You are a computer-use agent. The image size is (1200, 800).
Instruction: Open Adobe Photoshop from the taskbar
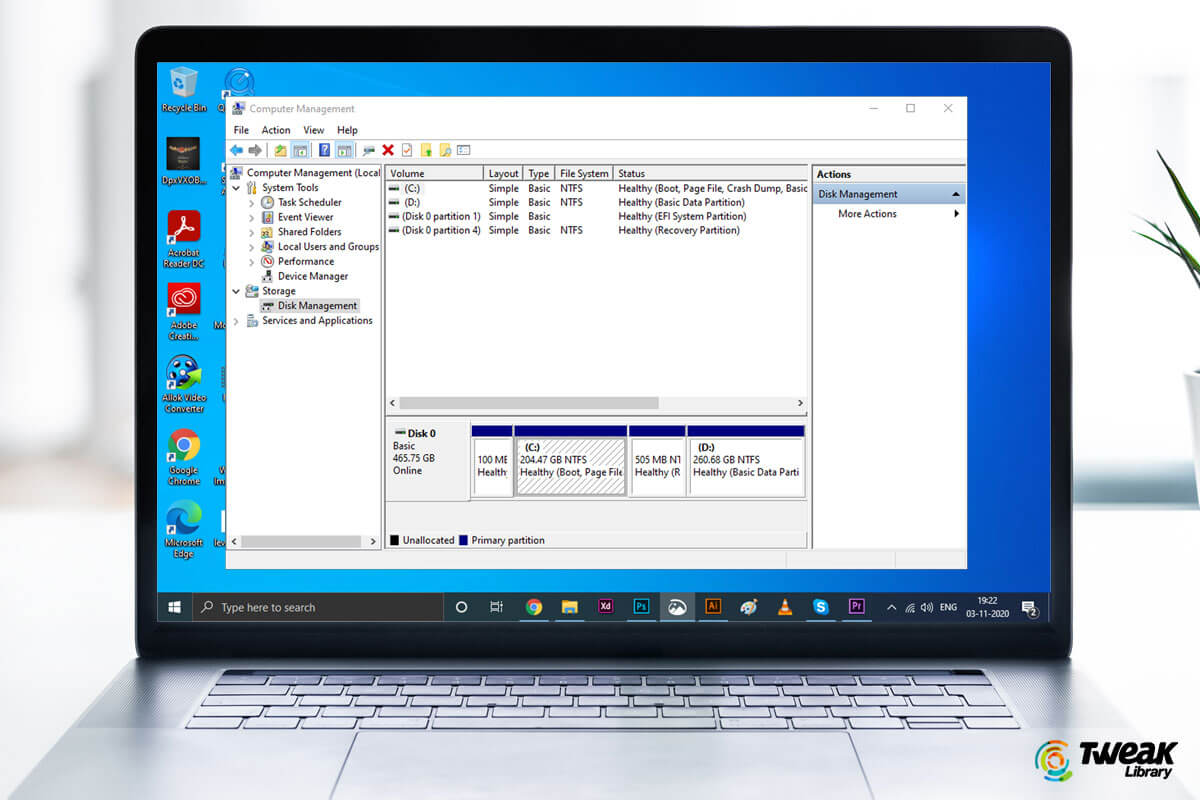click(641, 606)
